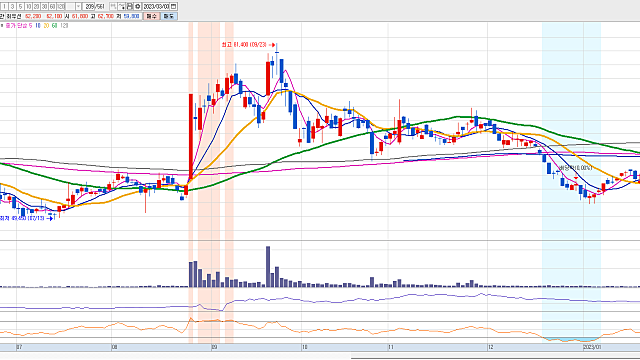This screenshot has width=640, height=360.
Task: Select the 10-minute period button
Action: (28, 7)
